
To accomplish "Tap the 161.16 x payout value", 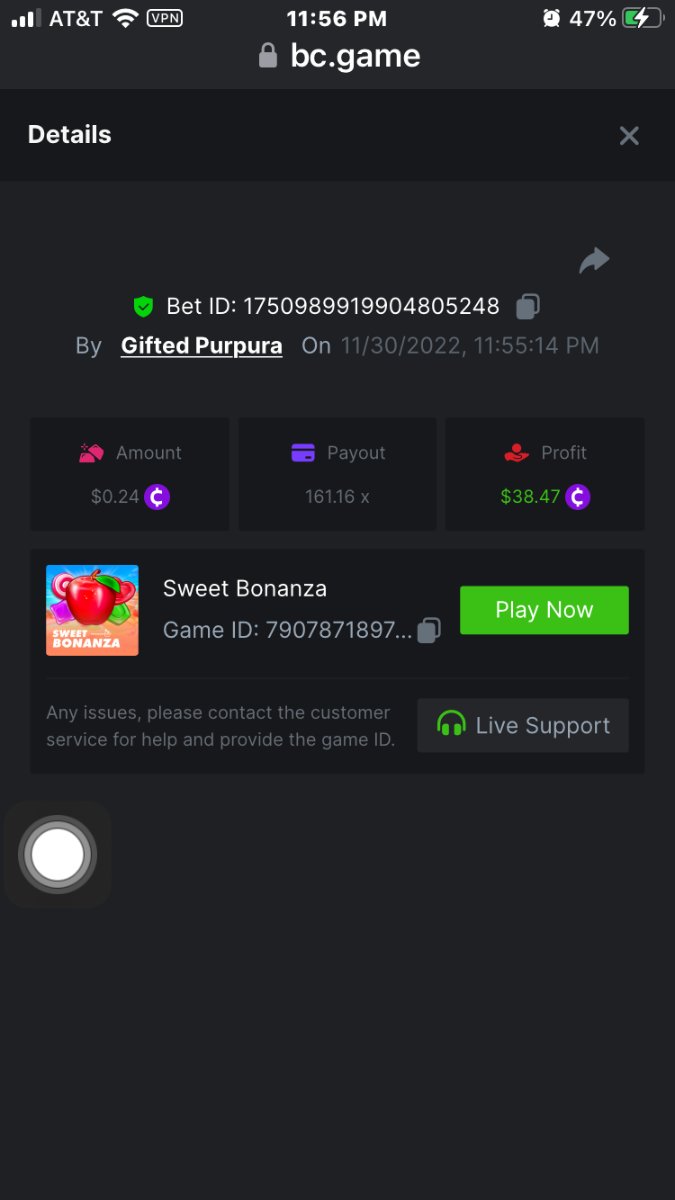I will click(337, 496).
